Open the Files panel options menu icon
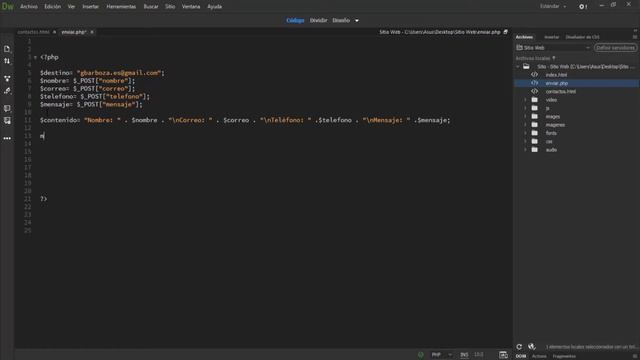This screenshot has width=640, height=360. click(x=635, y=37)
